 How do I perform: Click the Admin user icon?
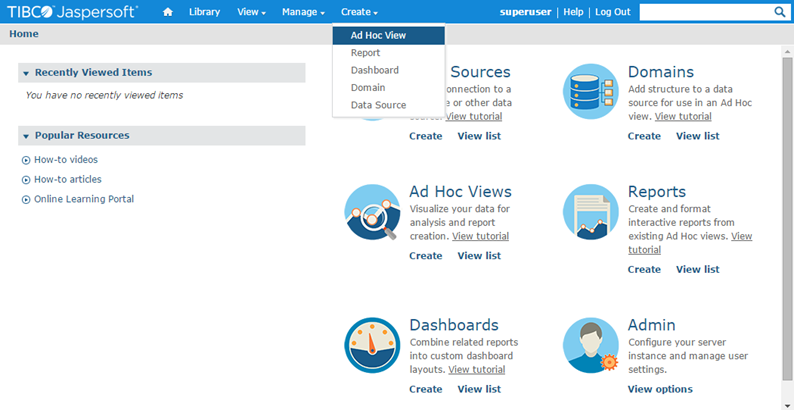590,345
